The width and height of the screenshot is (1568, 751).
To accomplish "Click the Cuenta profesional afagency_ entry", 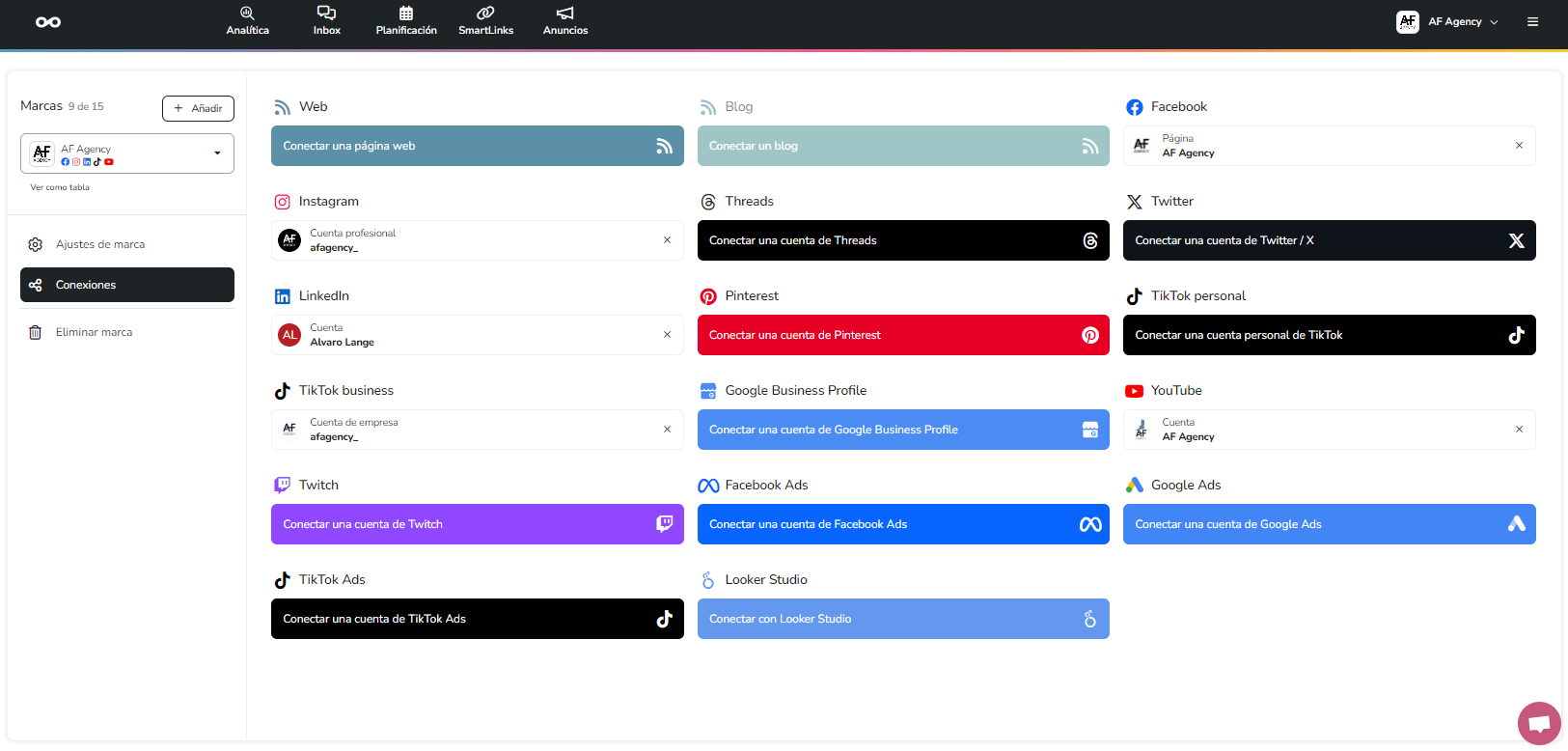I will point(478,240).
